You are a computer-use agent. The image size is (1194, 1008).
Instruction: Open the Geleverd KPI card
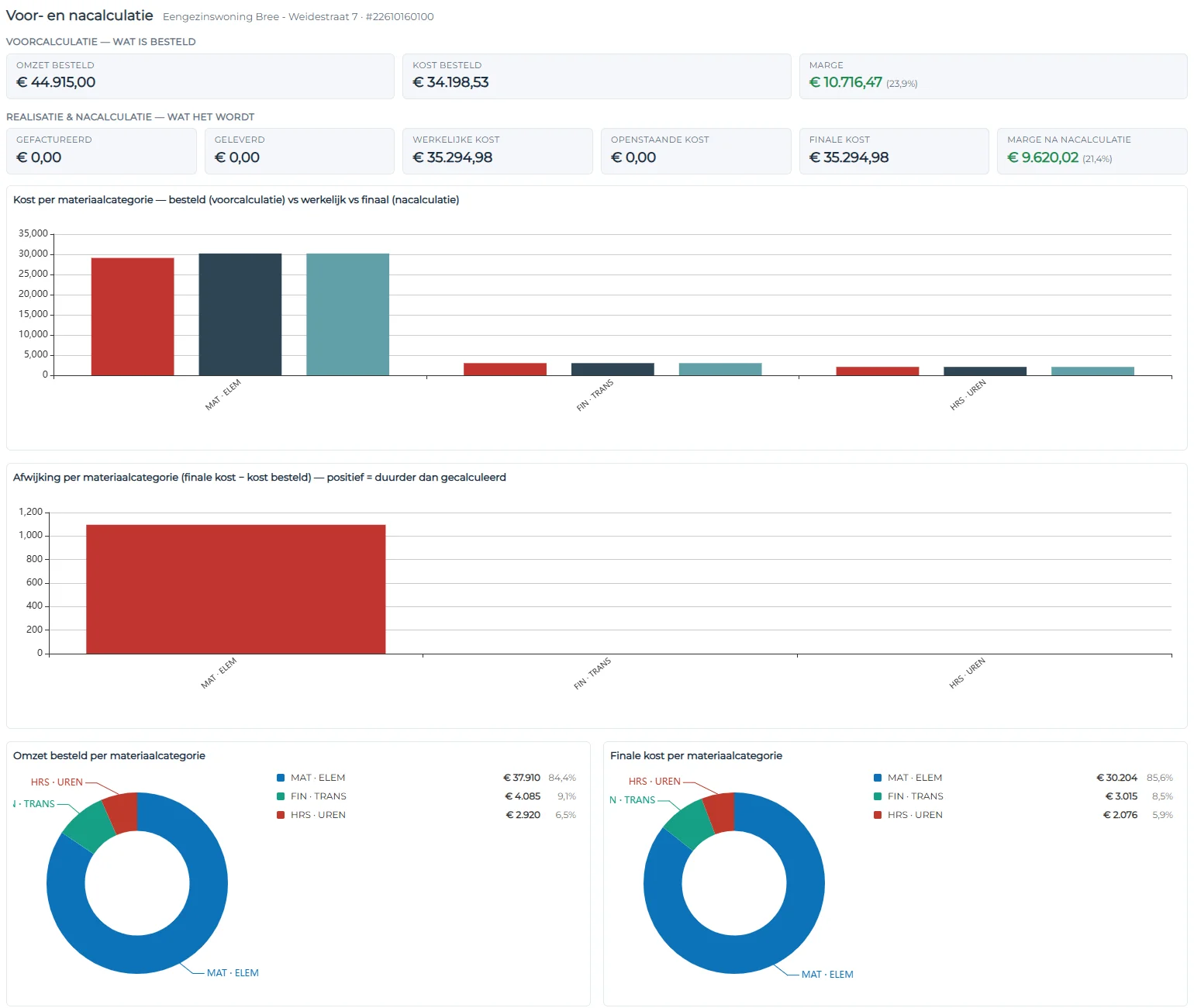point(299,151)
